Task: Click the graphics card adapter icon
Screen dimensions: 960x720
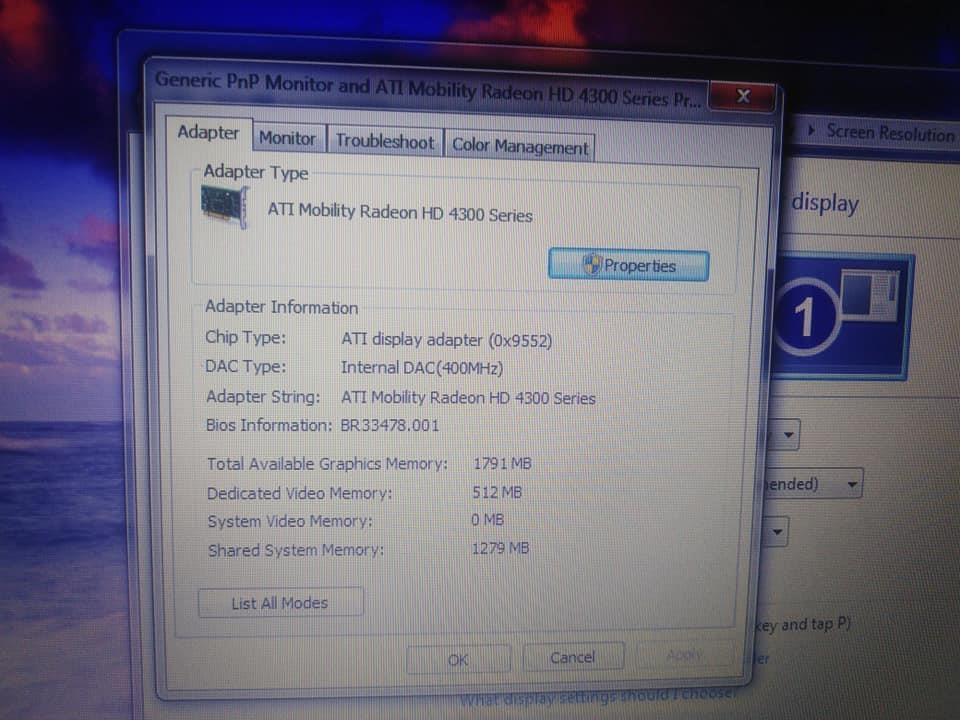Action: [225, 208]
